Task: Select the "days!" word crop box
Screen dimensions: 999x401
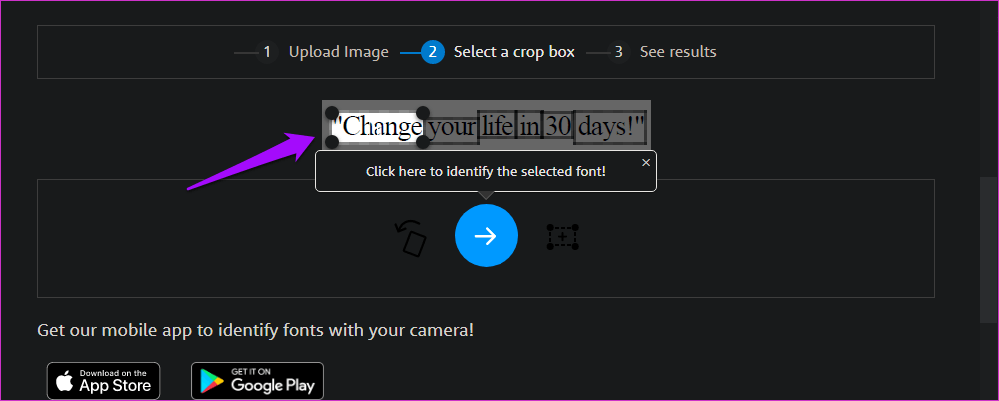Action: click(610, 128)
